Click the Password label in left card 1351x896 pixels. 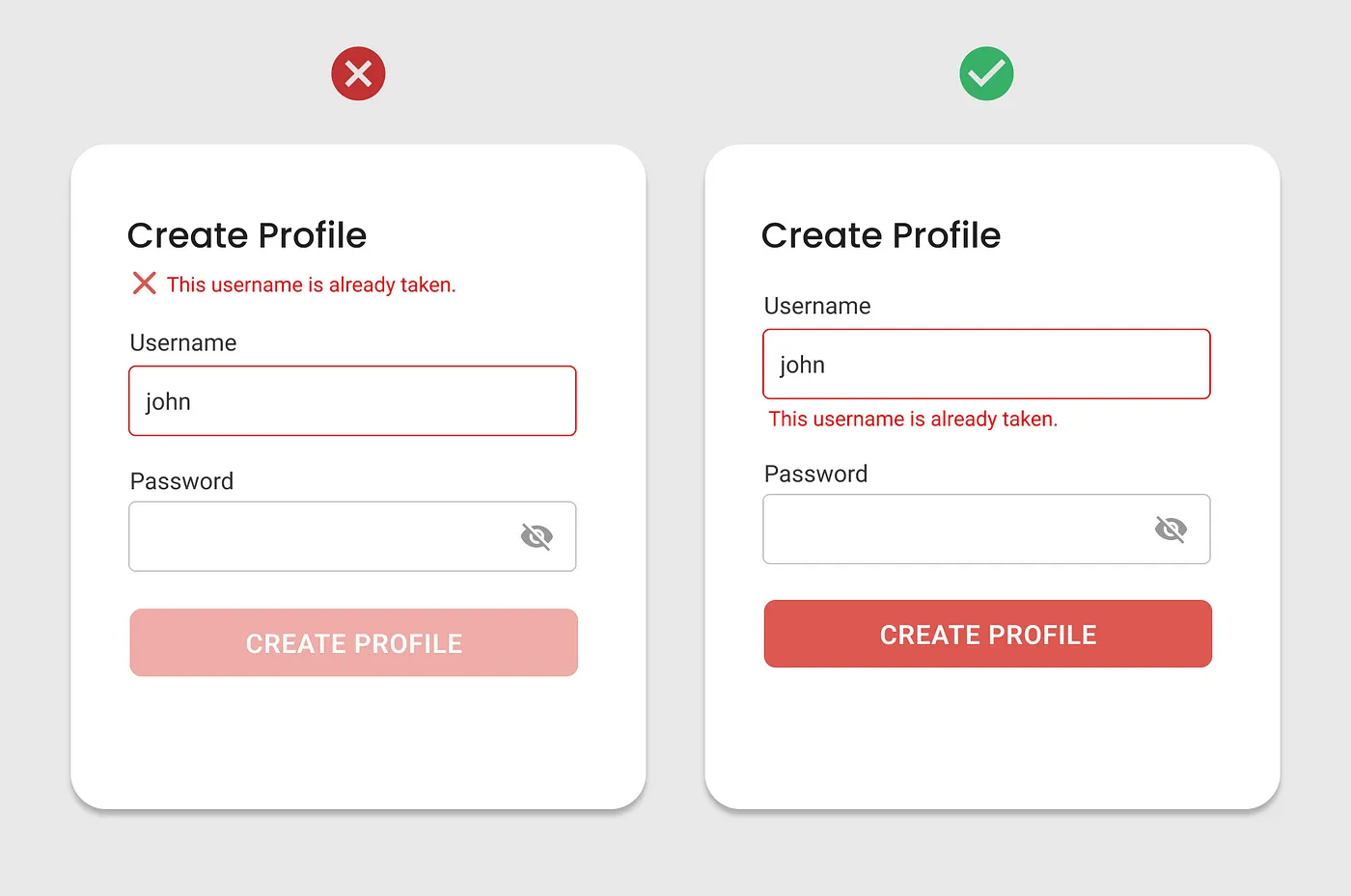[x=181, y=481]
